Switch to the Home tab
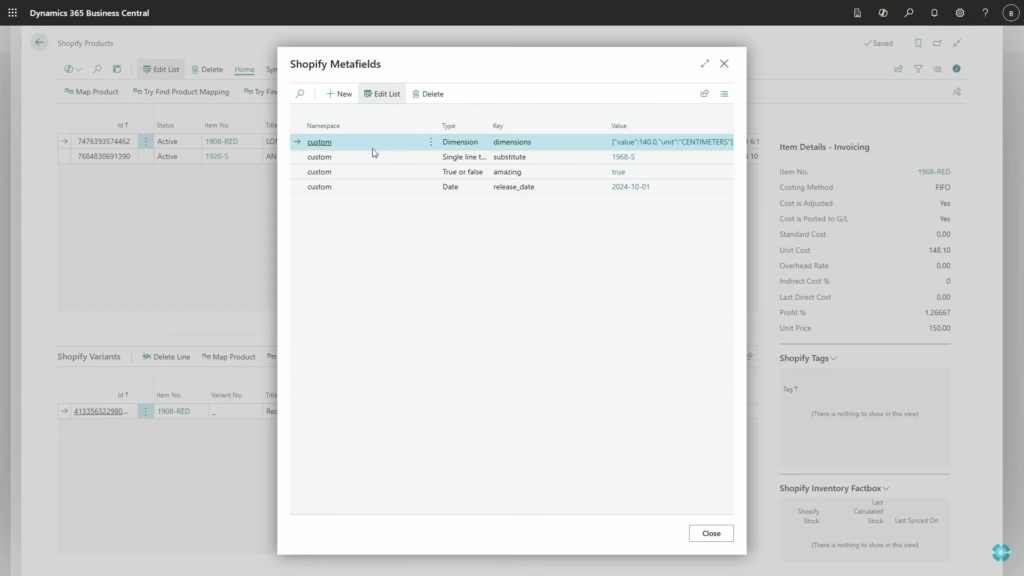Viewport: 1024px width, 576px height. click(244, 69)
